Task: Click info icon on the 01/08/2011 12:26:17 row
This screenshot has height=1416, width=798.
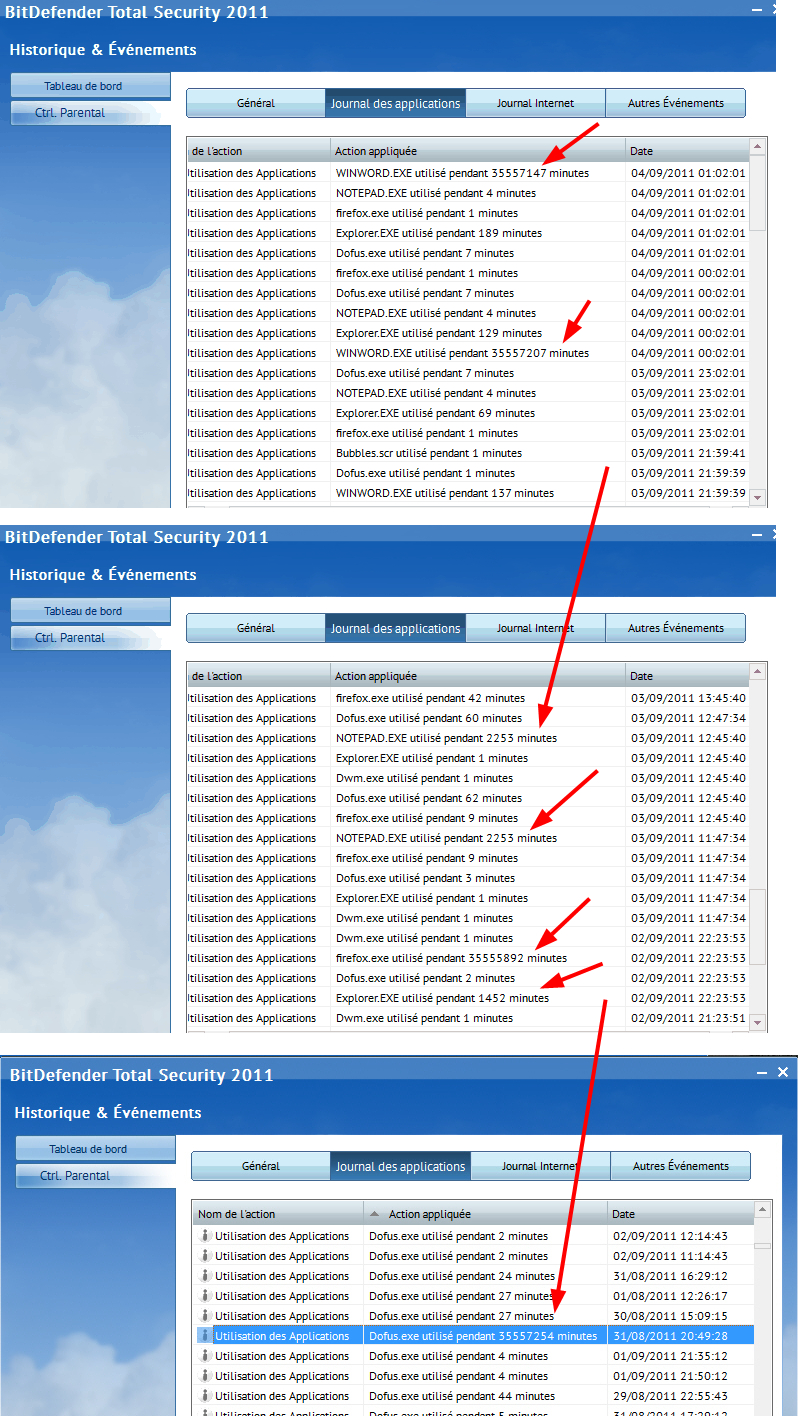Action: coord(204,1296)
